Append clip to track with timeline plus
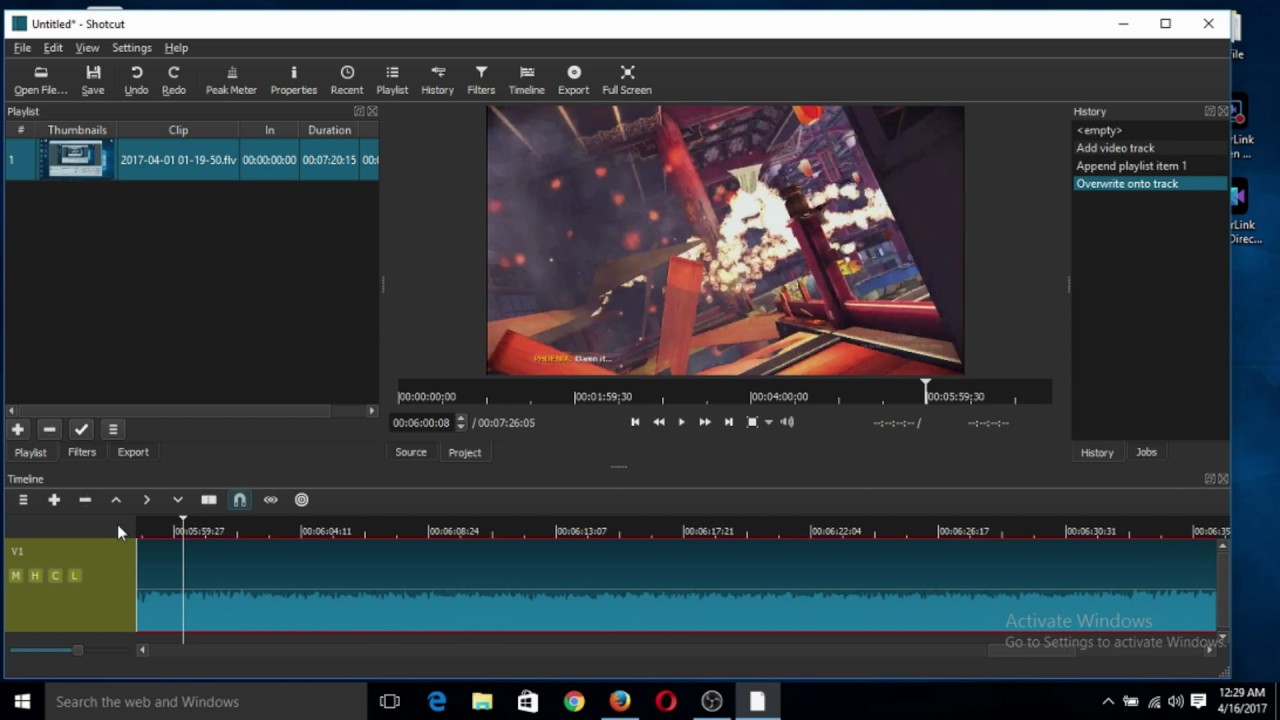Screen dimensions: 1280x720 [54, 500]
